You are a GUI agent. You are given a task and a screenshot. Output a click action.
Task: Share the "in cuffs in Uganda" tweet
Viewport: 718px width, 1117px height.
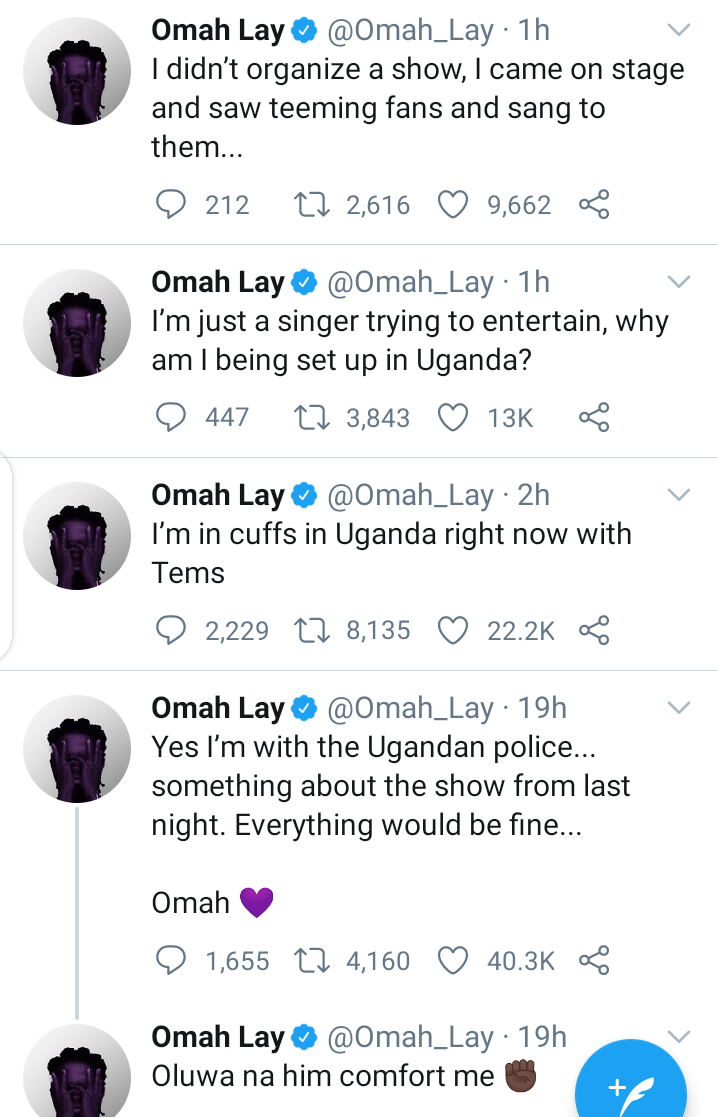click(x=593, y=631)
